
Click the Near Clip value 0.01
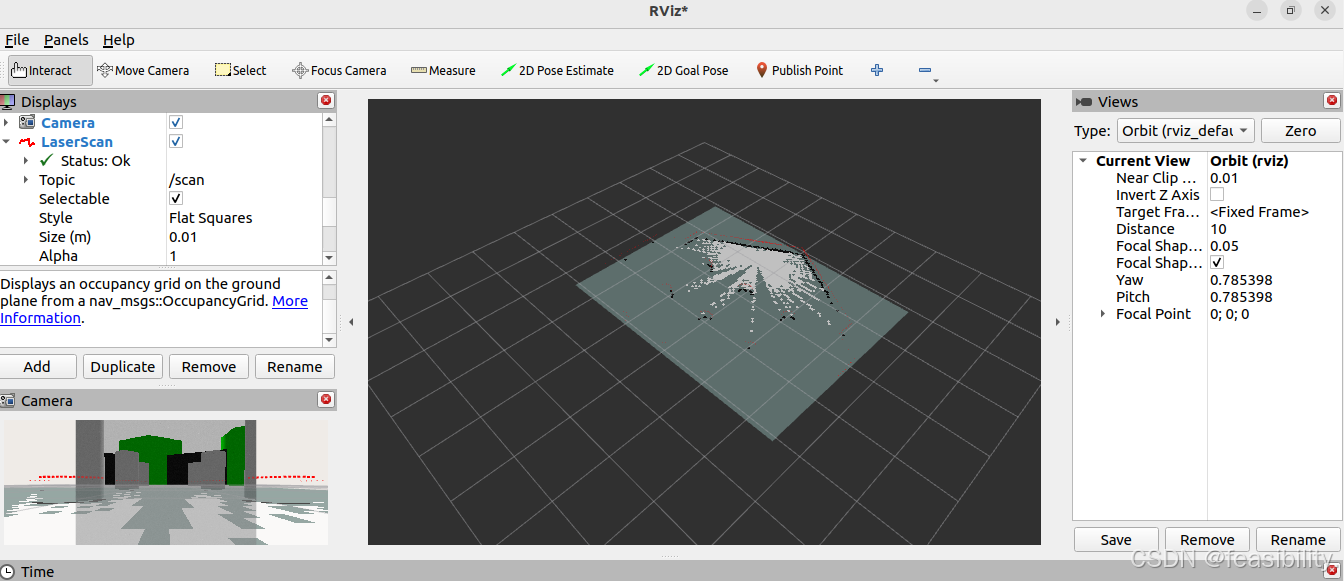point(1224,178)
